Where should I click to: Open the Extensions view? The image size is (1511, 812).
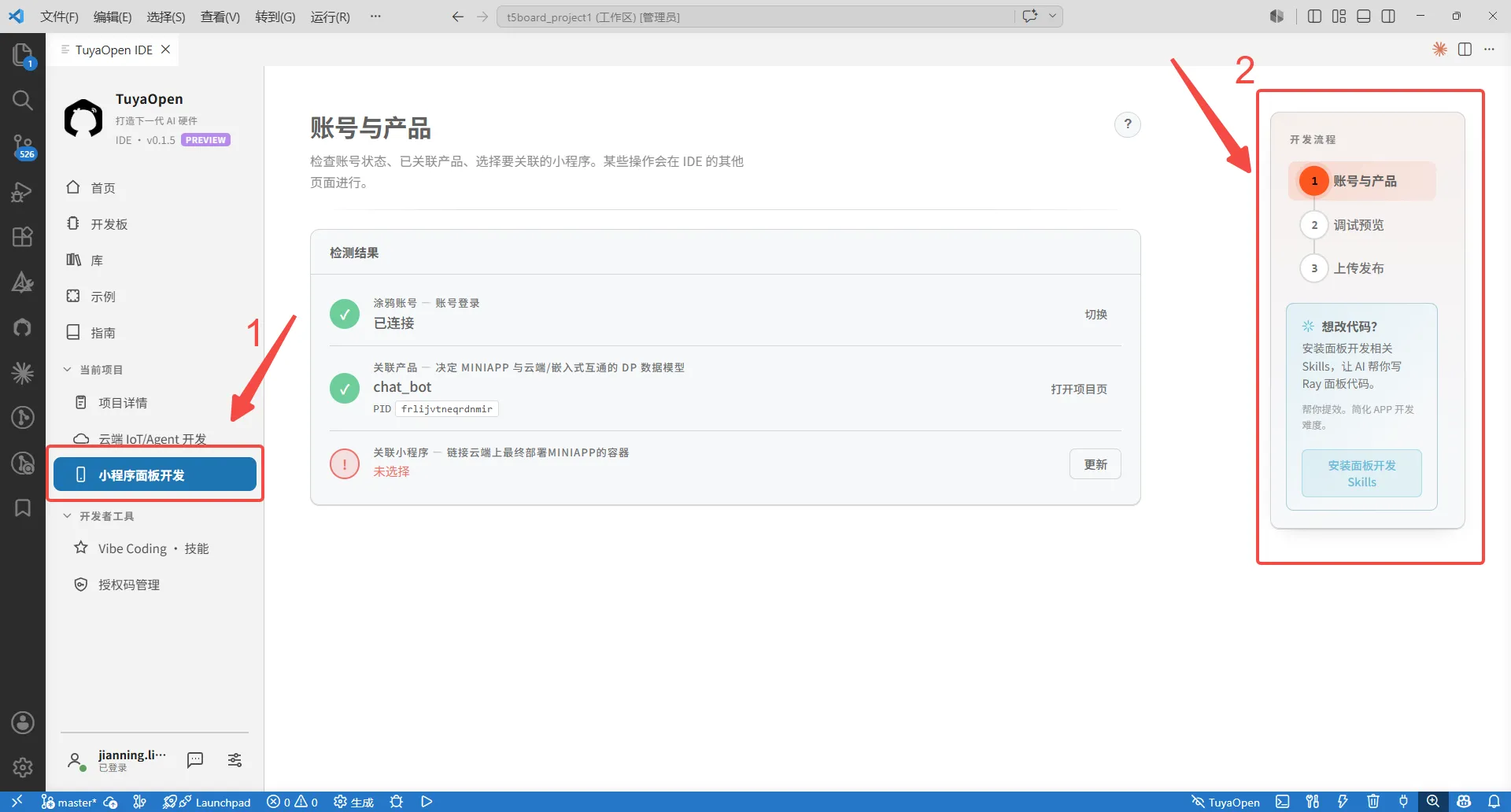click(x=22, y=237)
